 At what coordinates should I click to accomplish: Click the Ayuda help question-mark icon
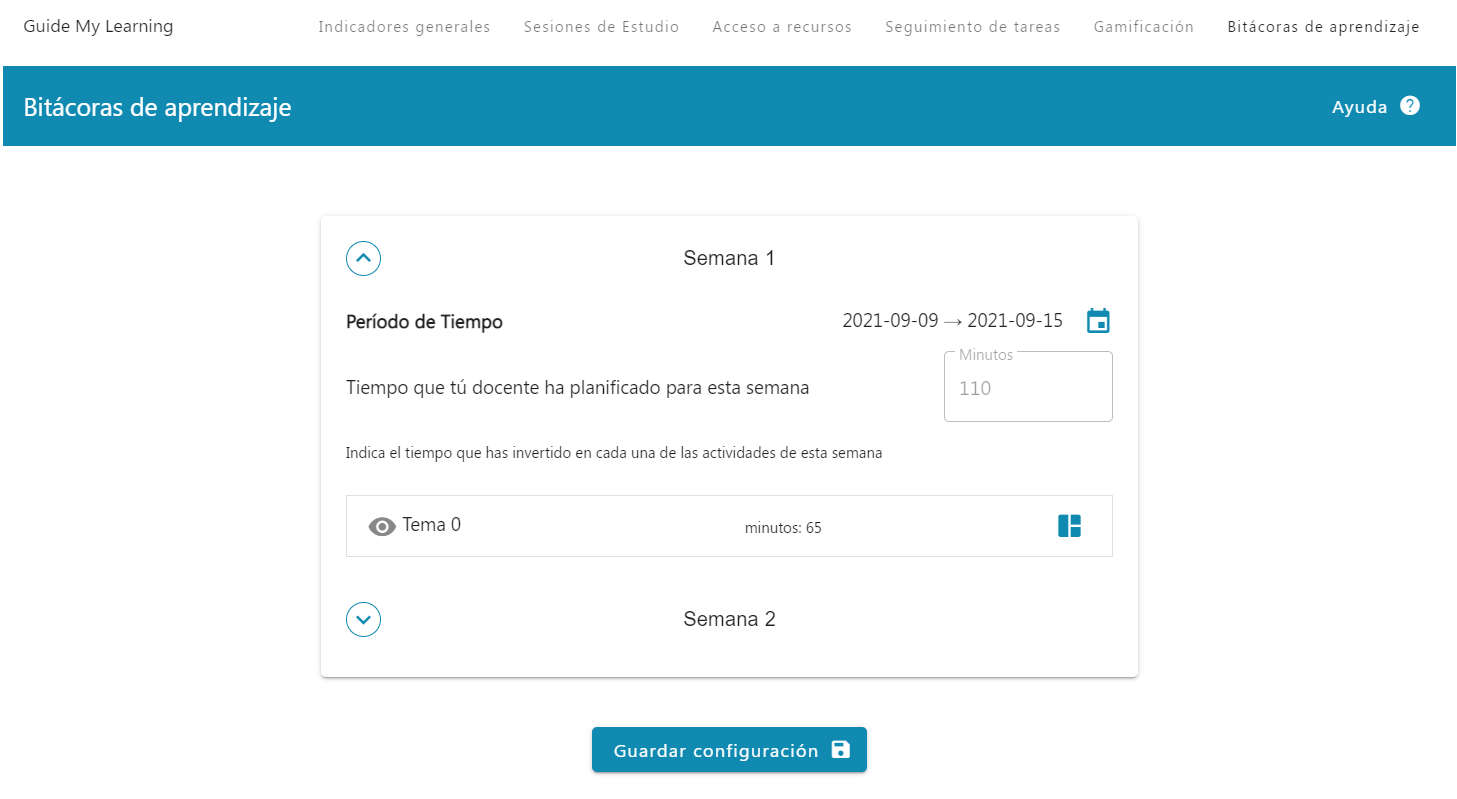pos(1410,106)
